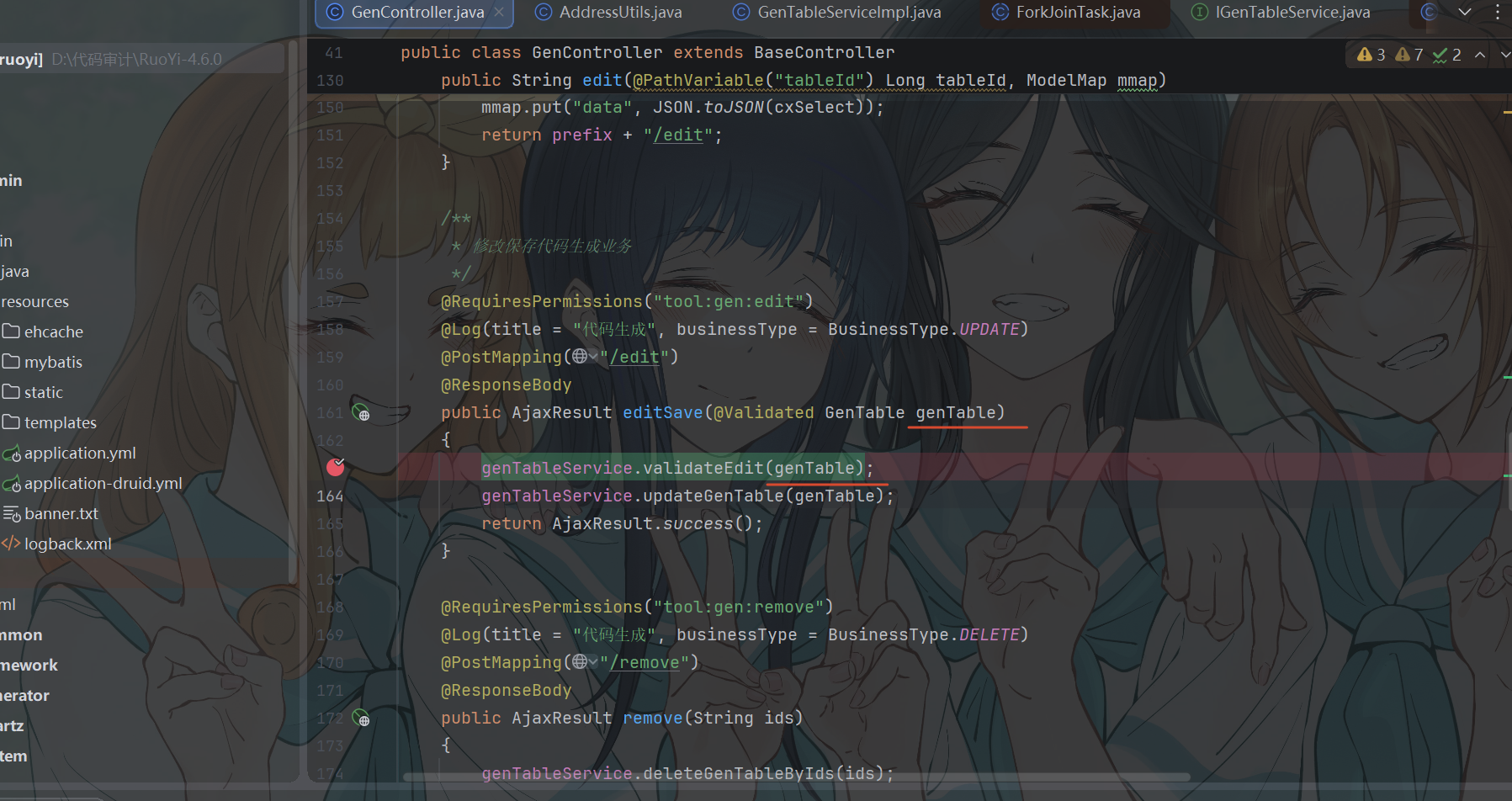This screenshot has height=801, width=1512.
Task: Click the gutter endpoint icon at line 161
Action: pyautogui.click(x=360, y=412)
